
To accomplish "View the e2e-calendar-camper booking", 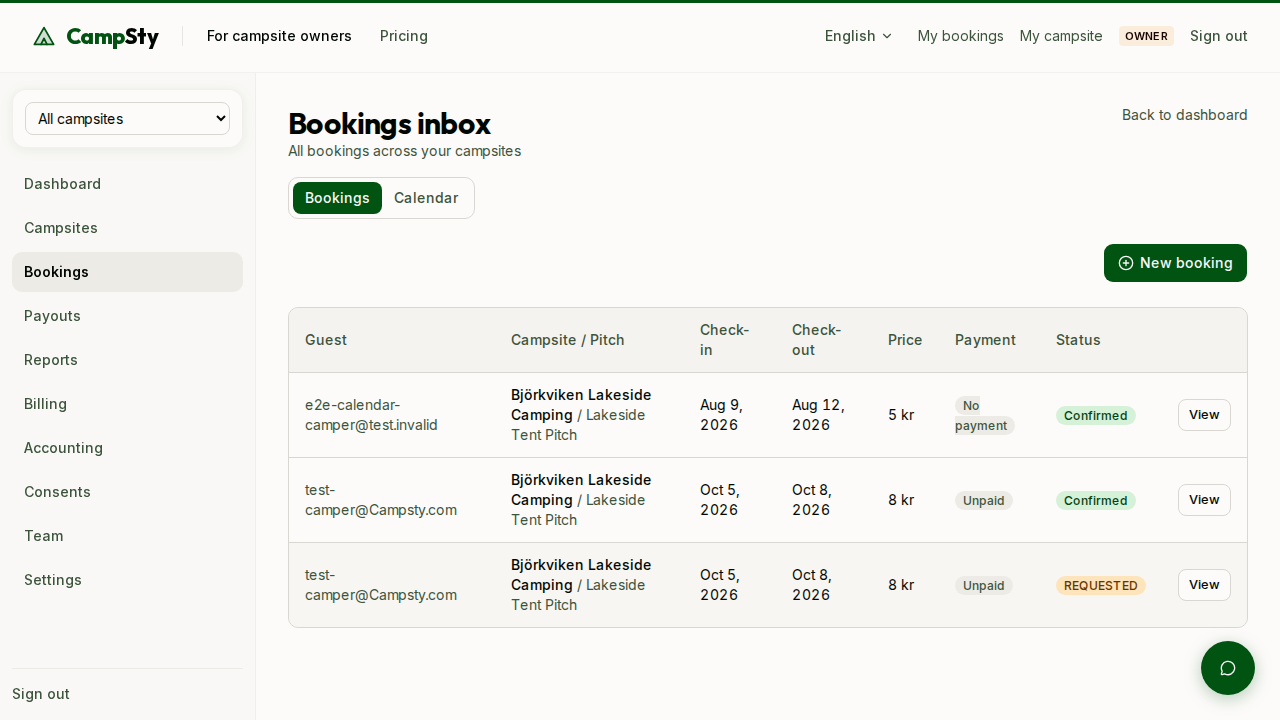I will pos(1204,415).
